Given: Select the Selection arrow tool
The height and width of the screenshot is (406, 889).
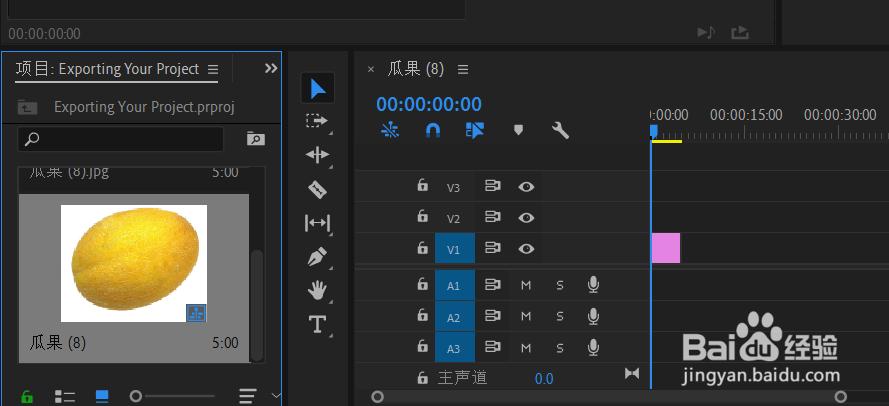Looking at the screenshot, I should (318, 89).
